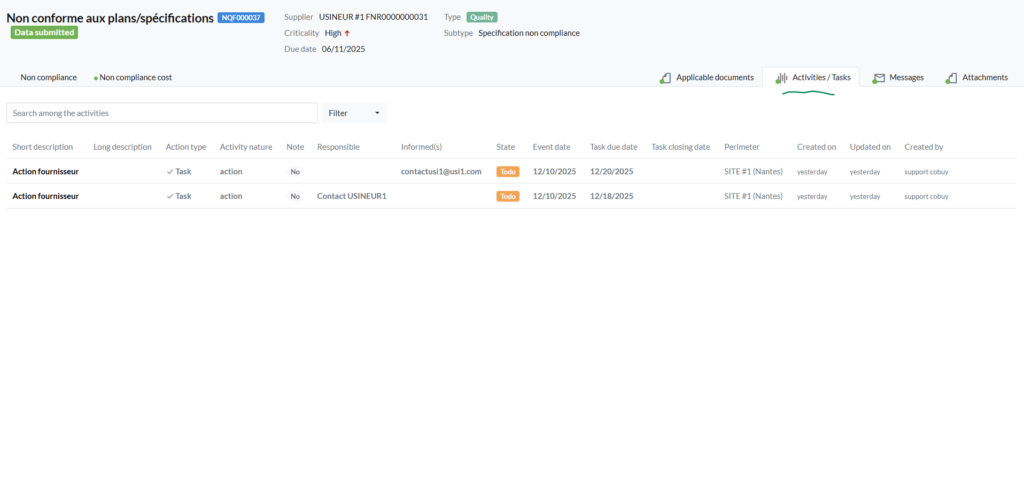The width and height of the screenshot is (1024, 484).
Task: Click the Attachments file icon
Action: click(951, 78)
